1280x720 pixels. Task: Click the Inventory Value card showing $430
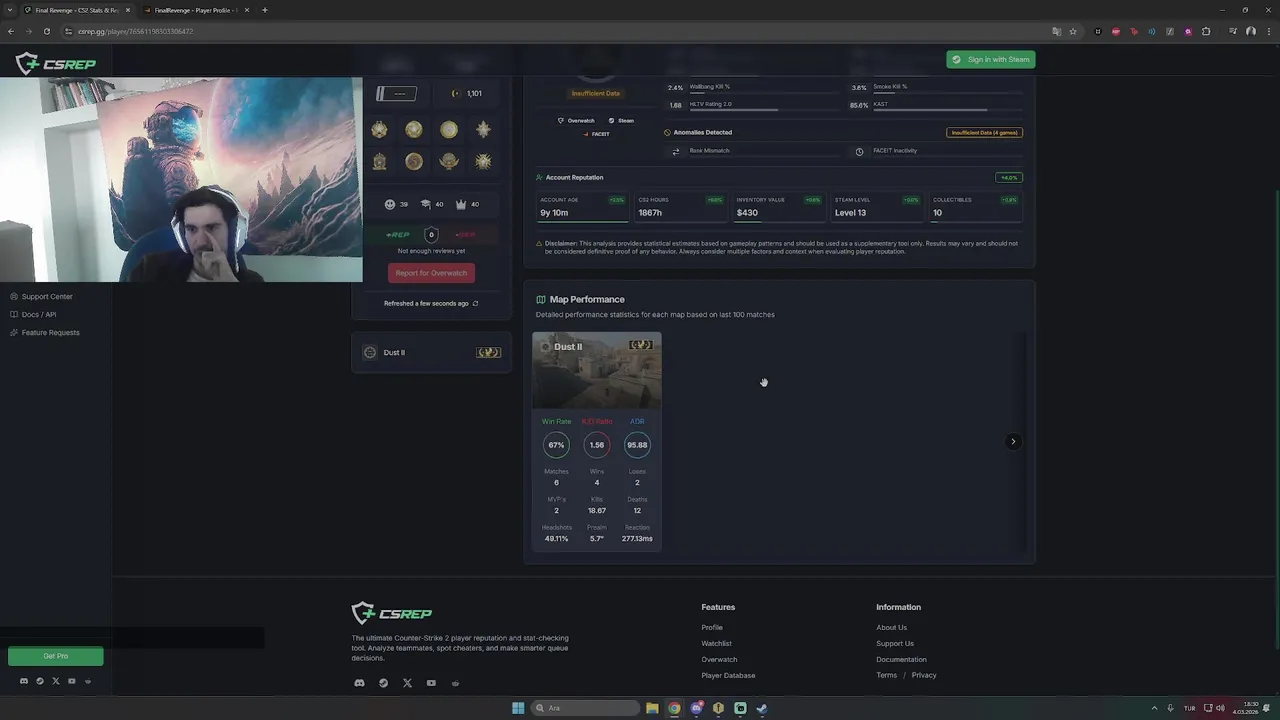778,207
